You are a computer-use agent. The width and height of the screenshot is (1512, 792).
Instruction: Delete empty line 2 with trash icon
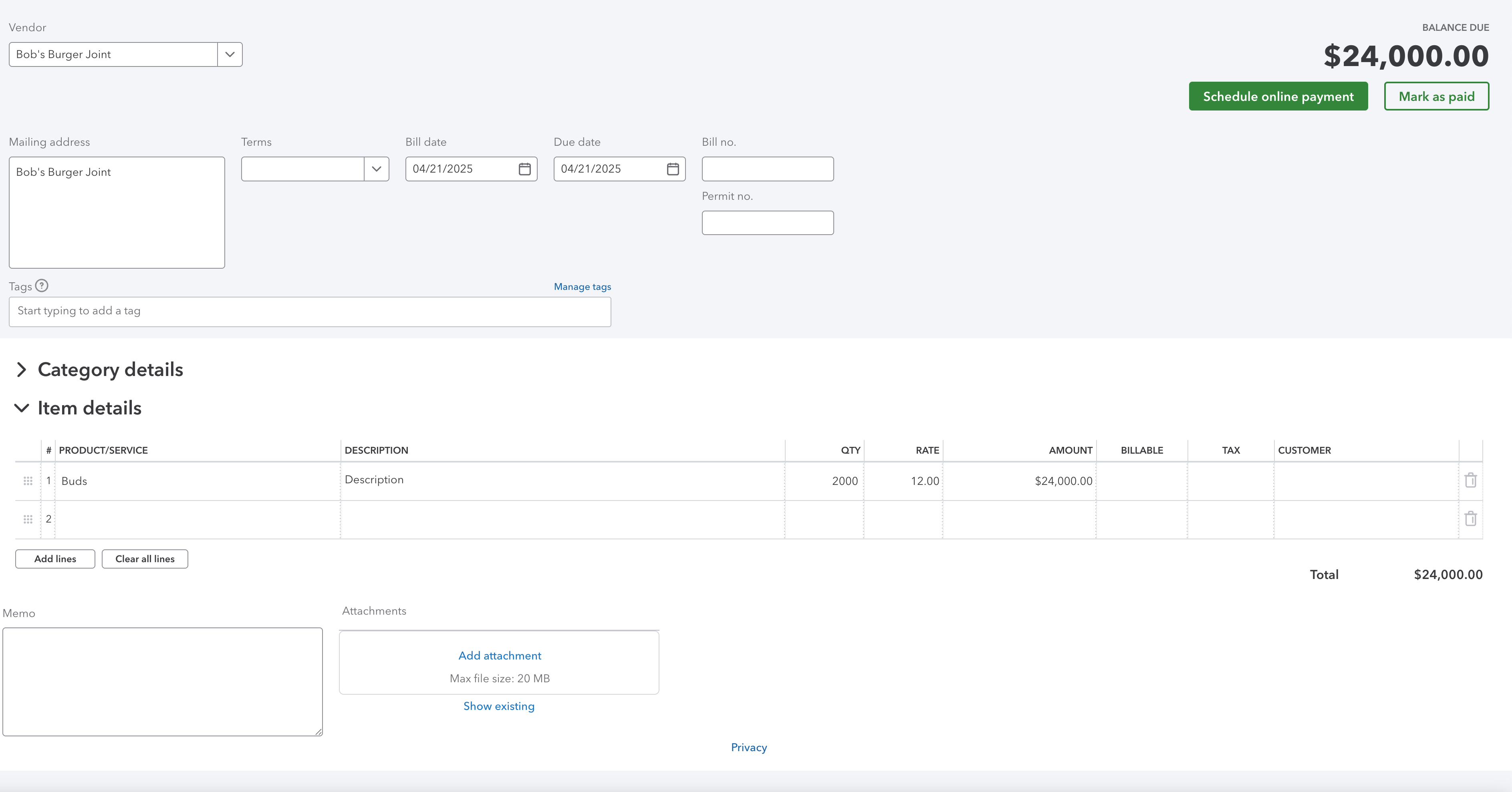(x=1470, y=519)
